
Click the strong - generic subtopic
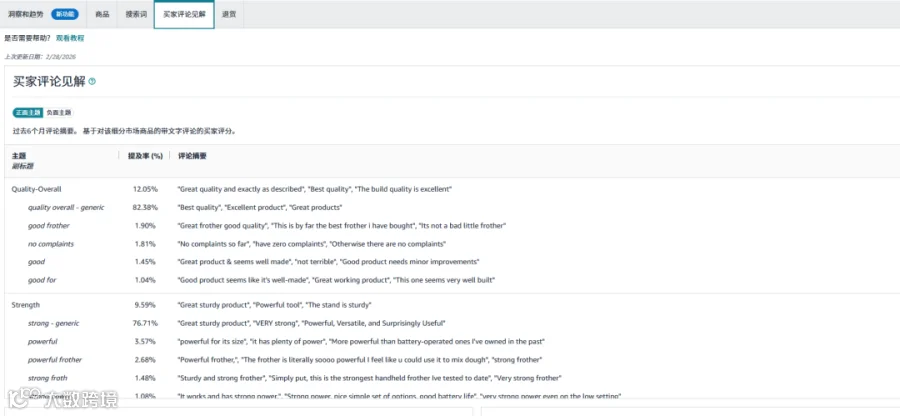tap(53, 323)
